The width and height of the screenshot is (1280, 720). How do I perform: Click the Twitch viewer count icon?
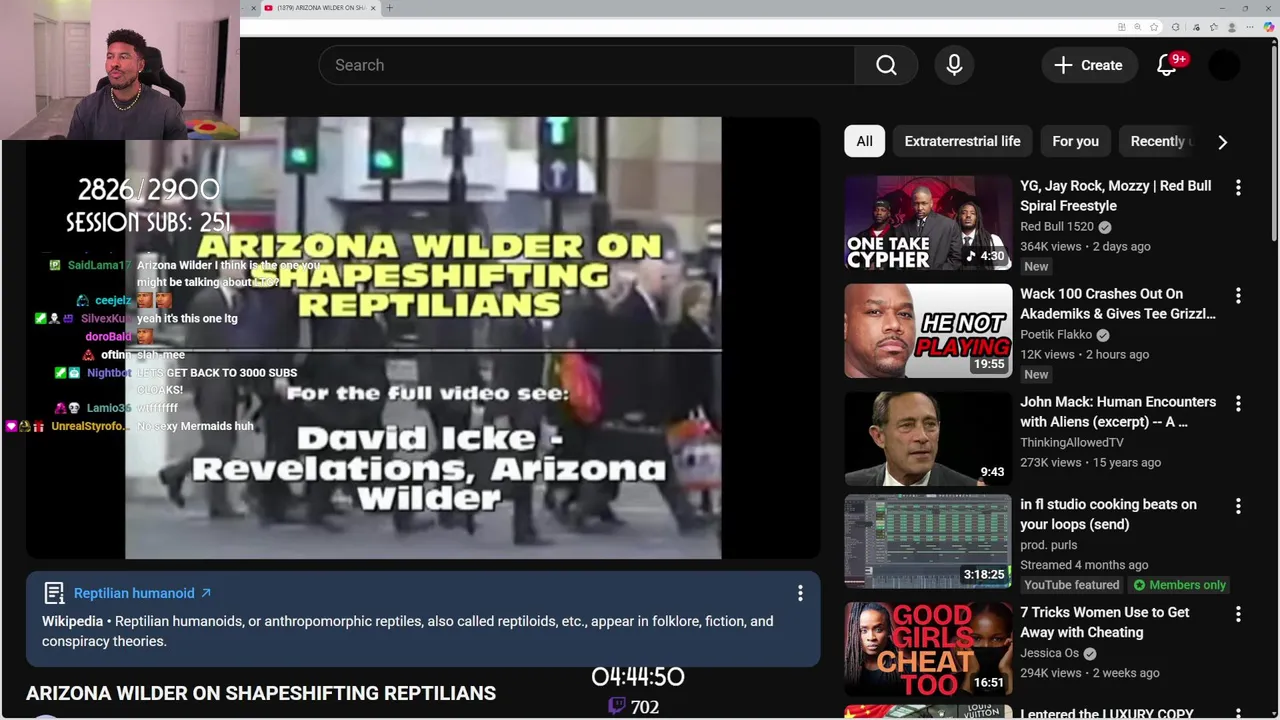(x=617, y=706)
